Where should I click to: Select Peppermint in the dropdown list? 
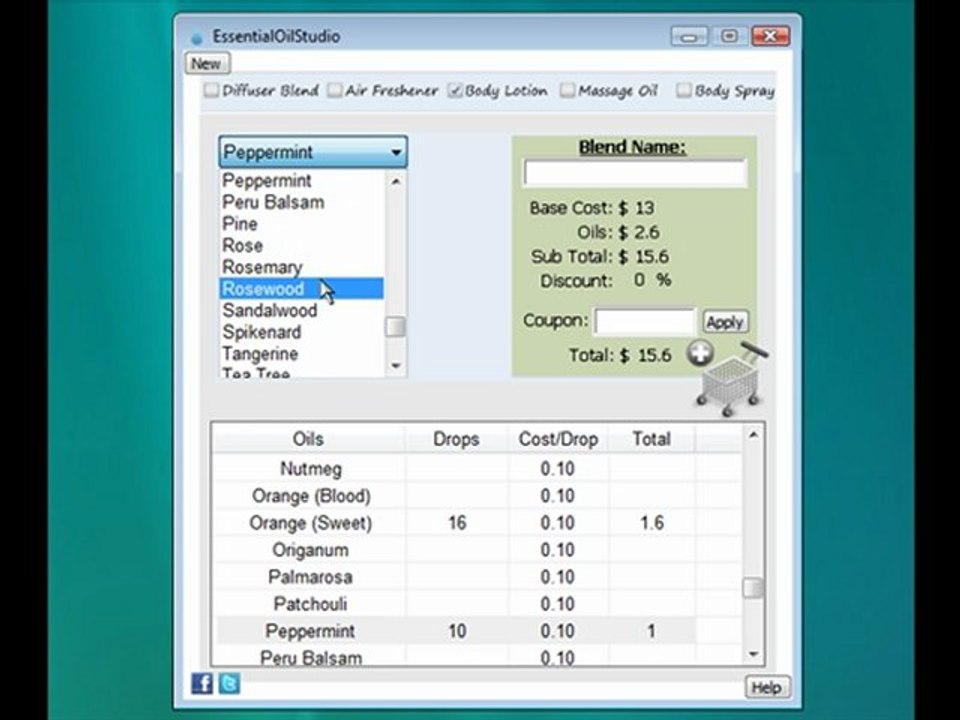click(x=302, y=181)
